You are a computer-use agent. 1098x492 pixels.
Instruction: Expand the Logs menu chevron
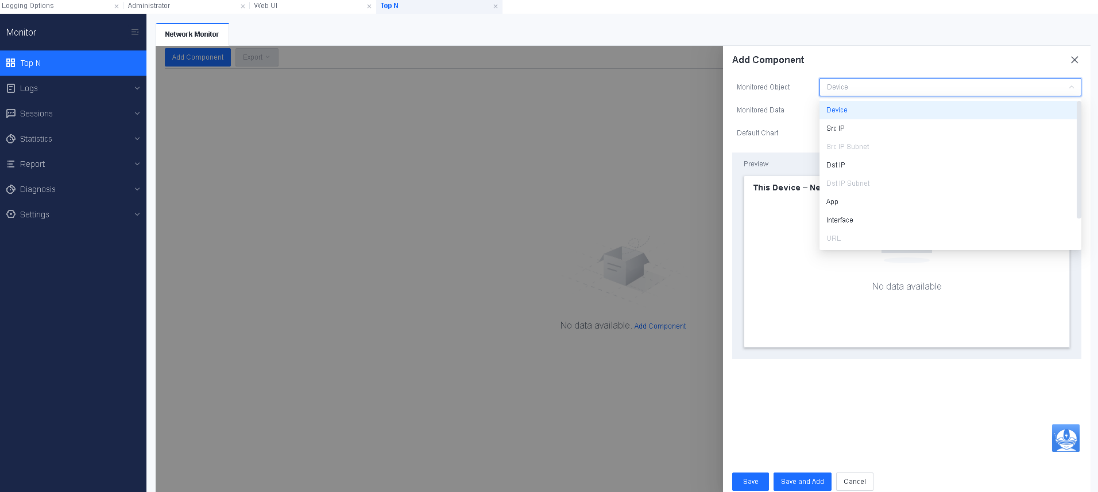pos(137,88)
